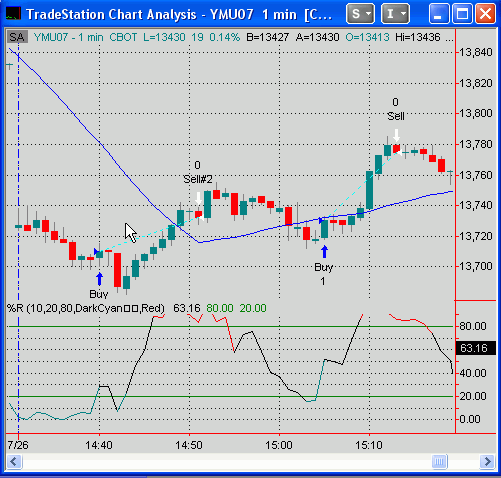501x478 pixels.
Task: Click the %R indicator label text
Action: tap(86, 308)
